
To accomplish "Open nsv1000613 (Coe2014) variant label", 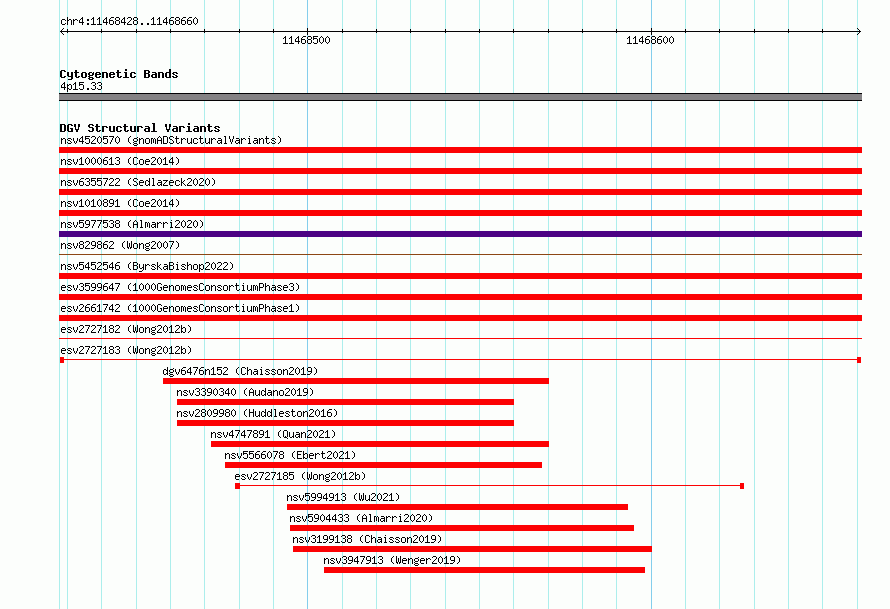I will coord(120,161).
